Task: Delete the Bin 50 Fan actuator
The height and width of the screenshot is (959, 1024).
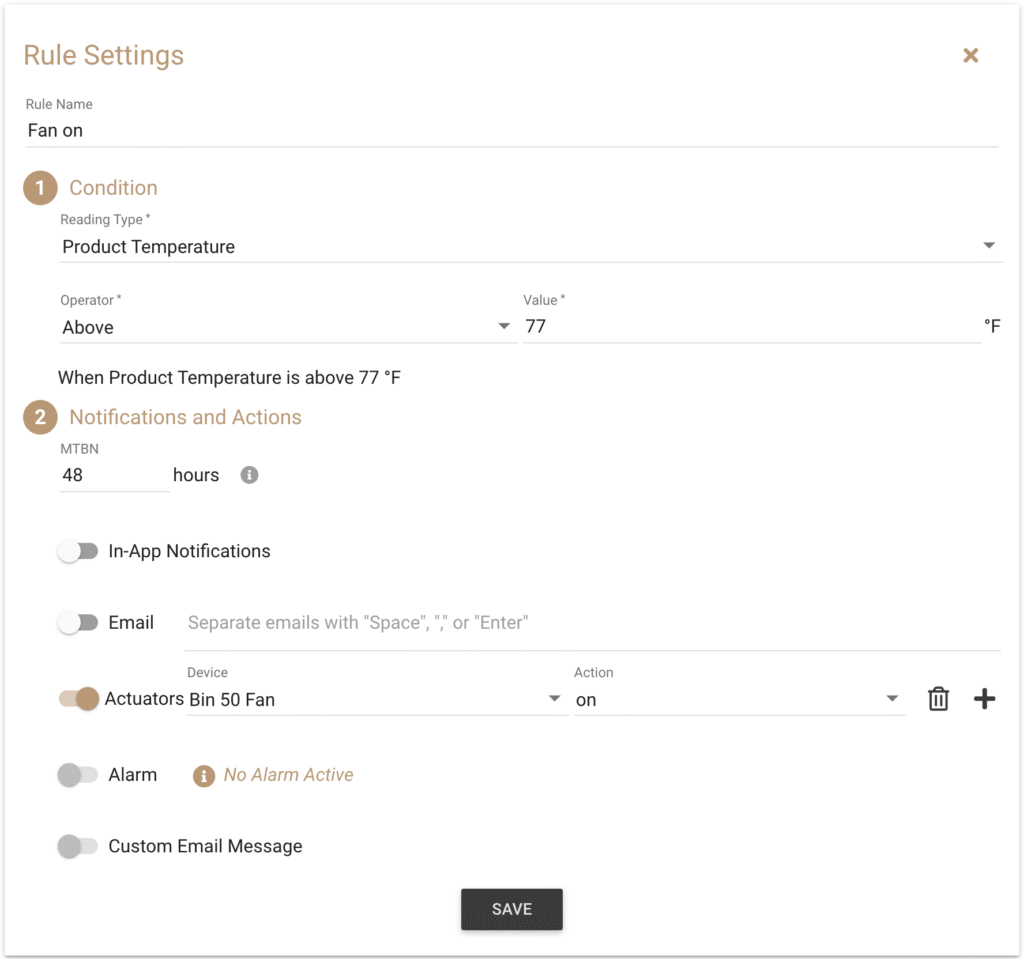Action: pyautogui.click(x=938, y=699)
